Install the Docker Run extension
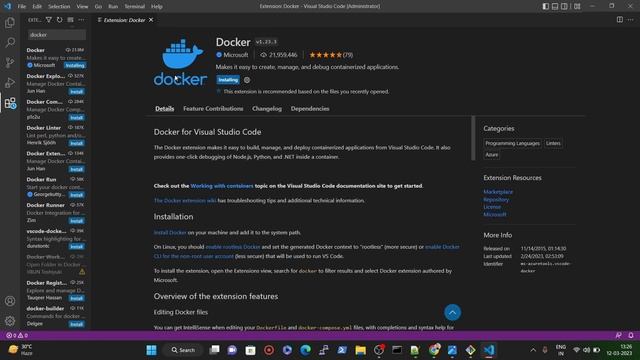The image size is (640, 360). [x=77, y=195]
